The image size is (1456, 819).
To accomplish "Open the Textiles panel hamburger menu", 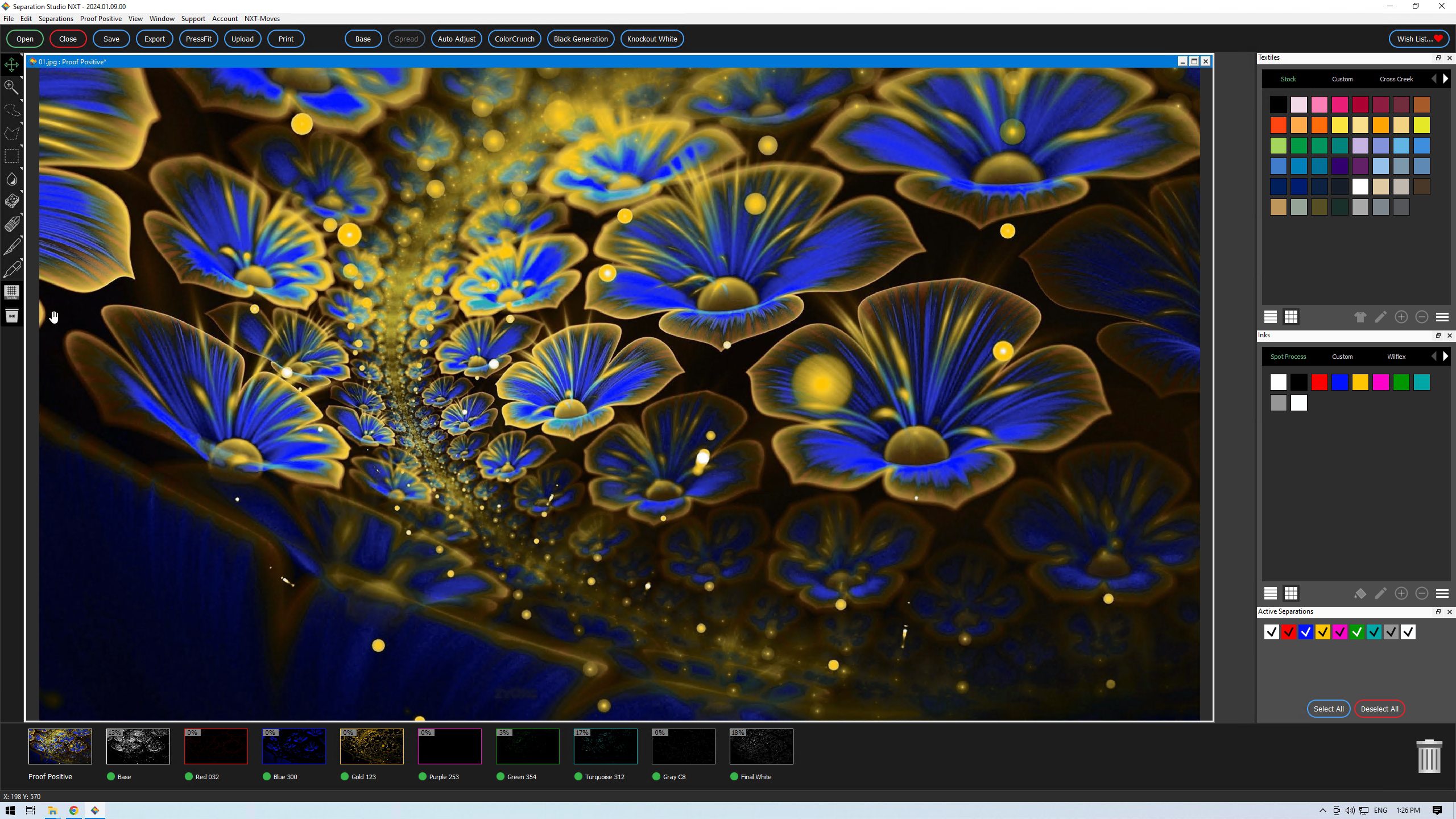I will [1443, 317].
